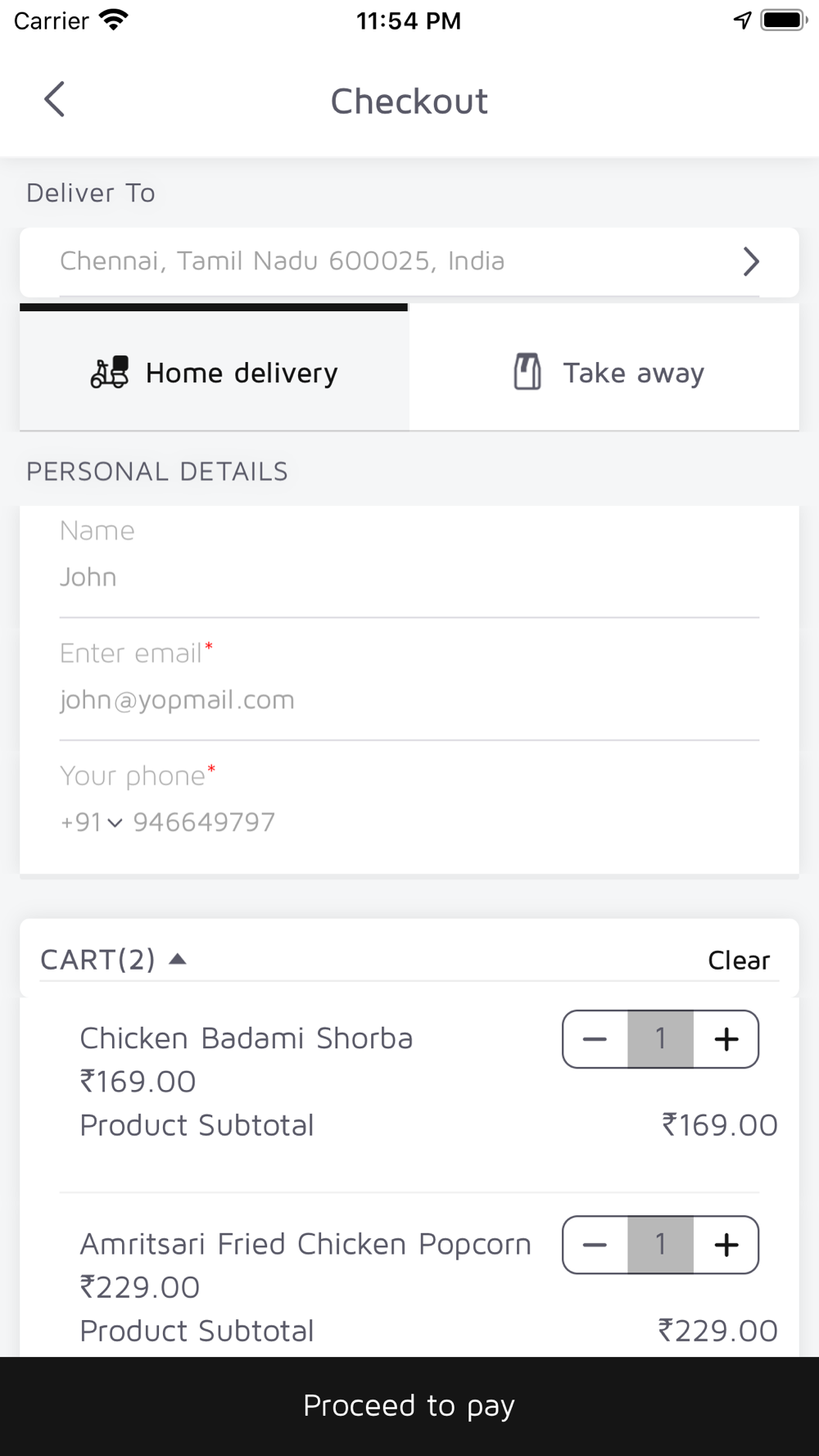
Task: Edit the email field john@yopmail.com
Action: coord(409,699)
